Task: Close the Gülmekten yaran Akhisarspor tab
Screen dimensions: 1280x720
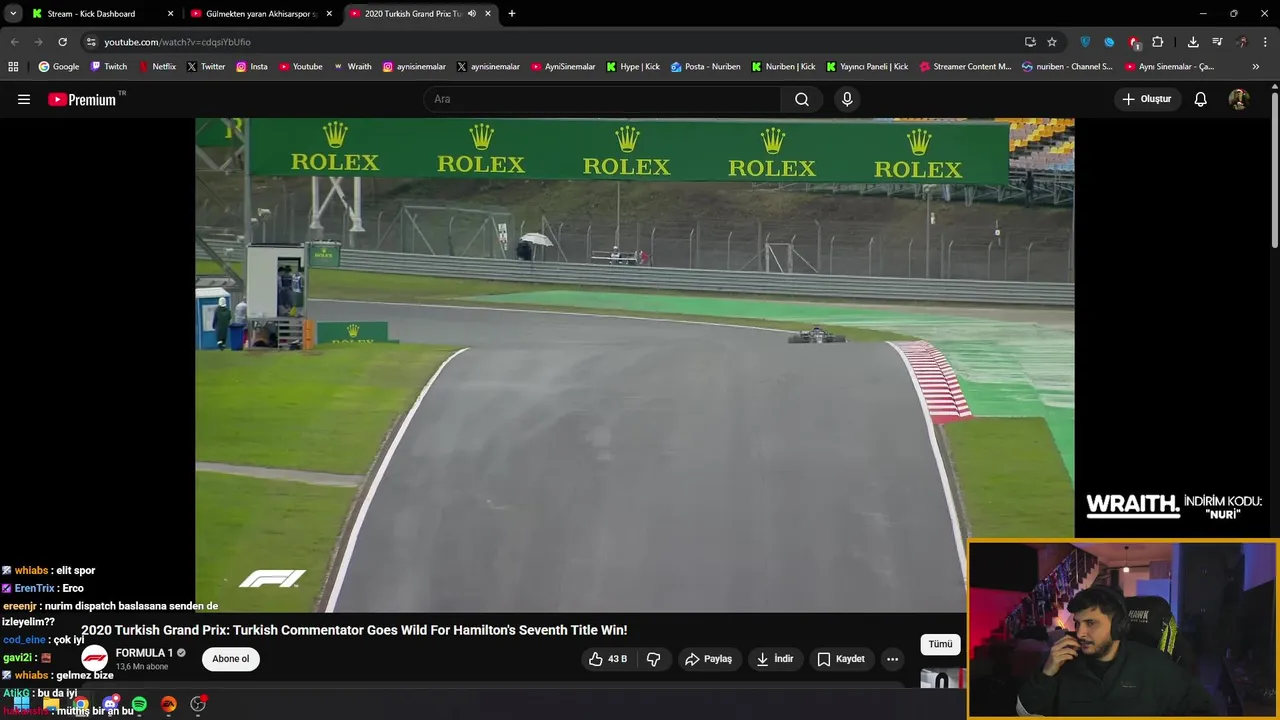Action: pos(329,14)
